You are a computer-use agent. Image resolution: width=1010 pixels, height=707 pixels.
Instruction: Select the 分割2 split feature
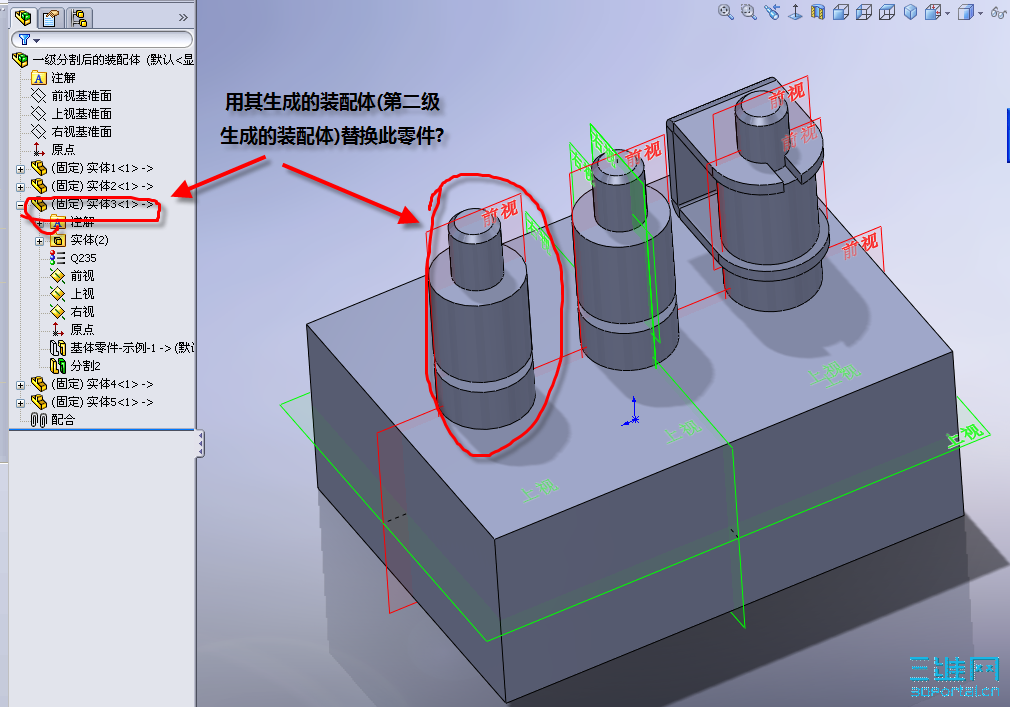[75, 366]
